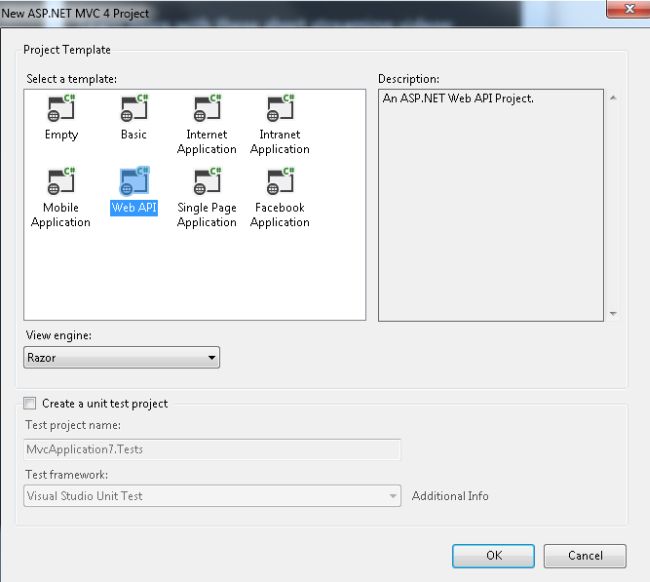Pick the Facebook Application template icon
Viewport: 650px width, 582px height.
(280, 181)
